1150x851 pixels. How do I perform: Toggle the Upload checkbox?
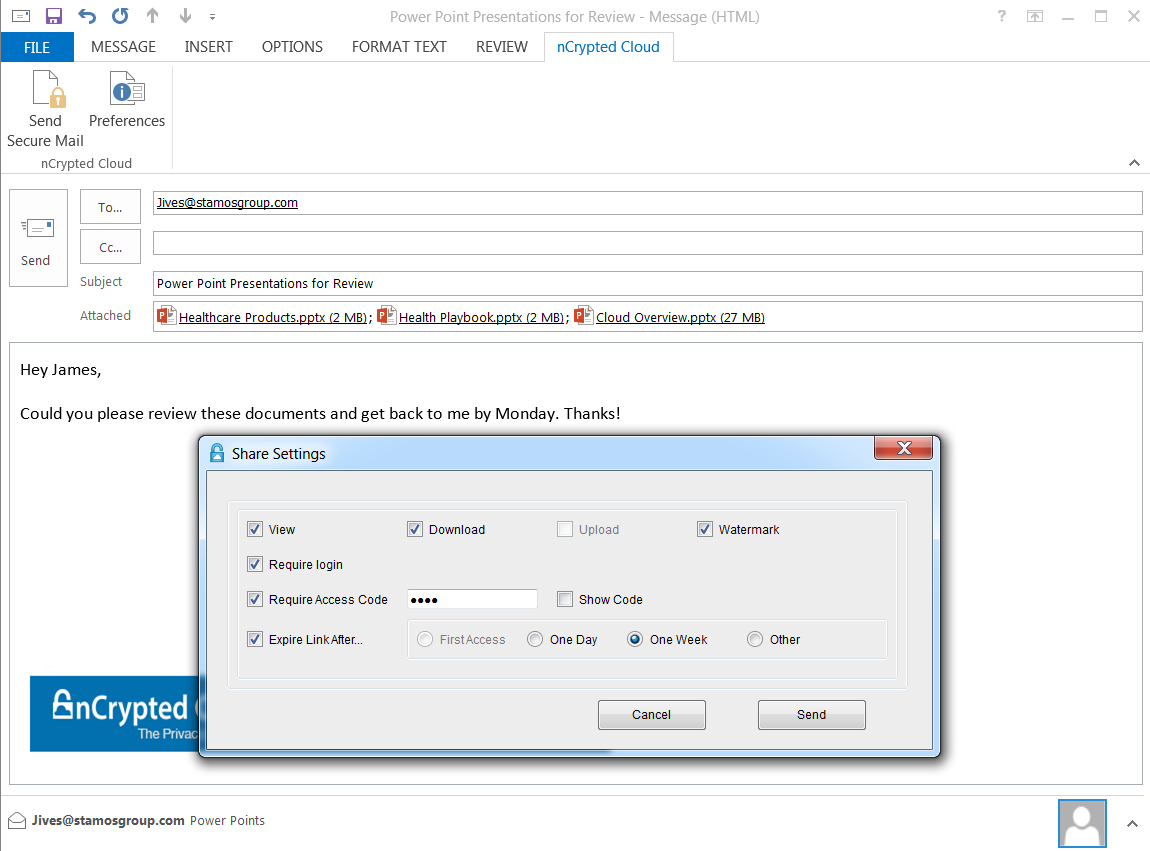click(x=565, y=529)
